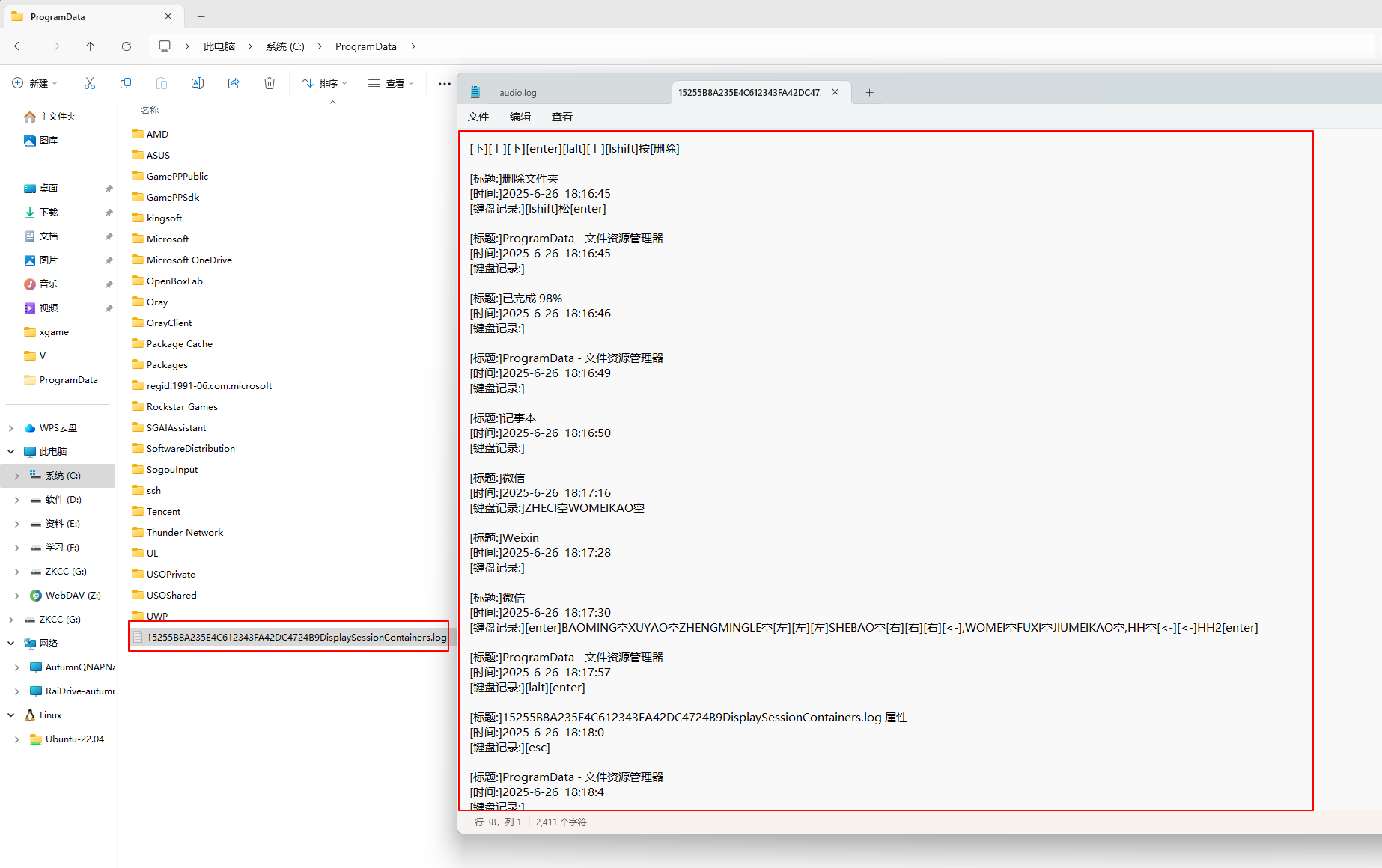Screen dimensions: 1382x868
Task: Expand the 软件 (D:) drive node
Action: point(16,500)
